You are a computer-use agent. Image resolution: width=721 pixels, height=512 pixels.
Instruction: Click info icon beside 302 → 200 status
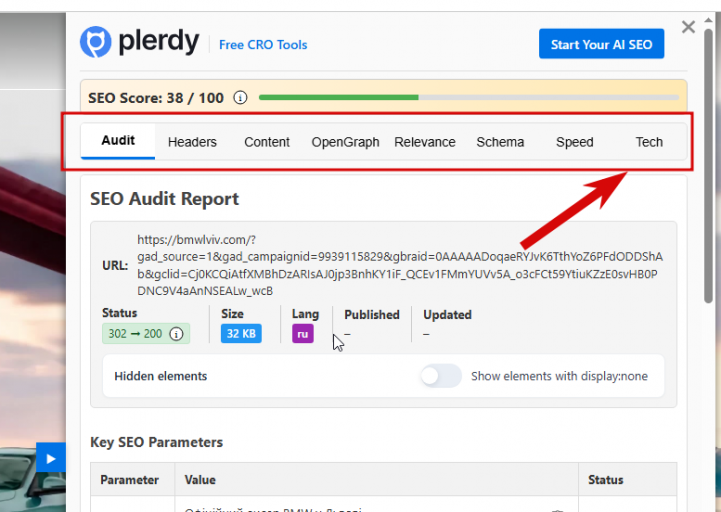point(176,334)
